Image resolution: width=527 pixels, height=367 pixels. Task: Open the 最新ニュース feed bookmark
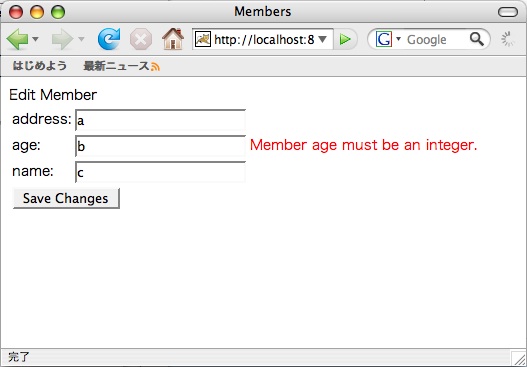click(121, 66)
